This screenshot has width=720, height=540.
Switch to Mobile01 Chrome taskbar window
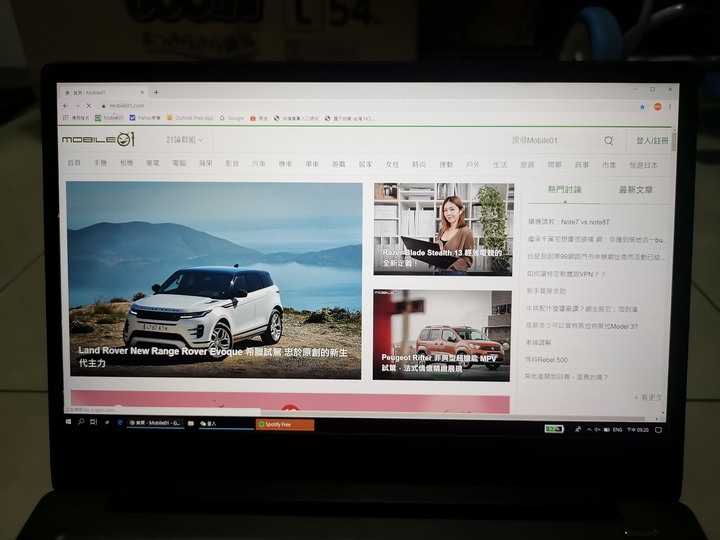pos(155,422)
